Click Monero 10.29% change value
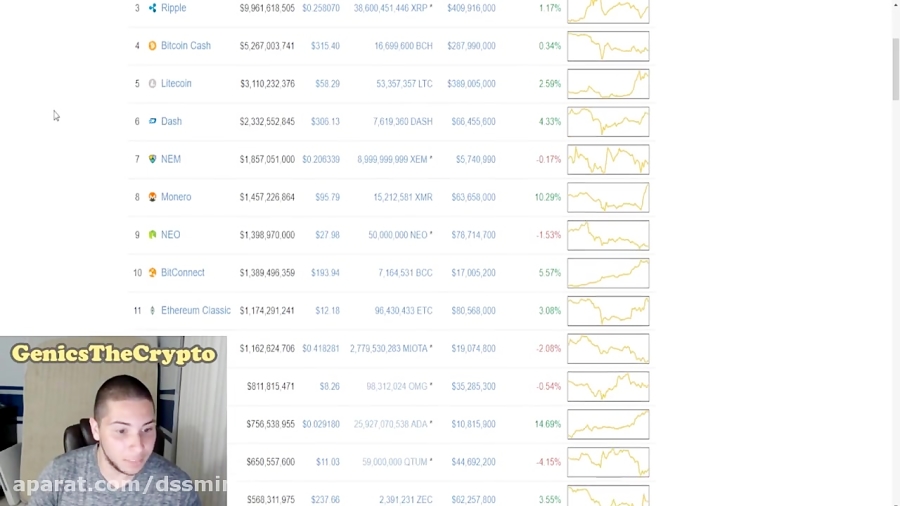 (548, 198)
